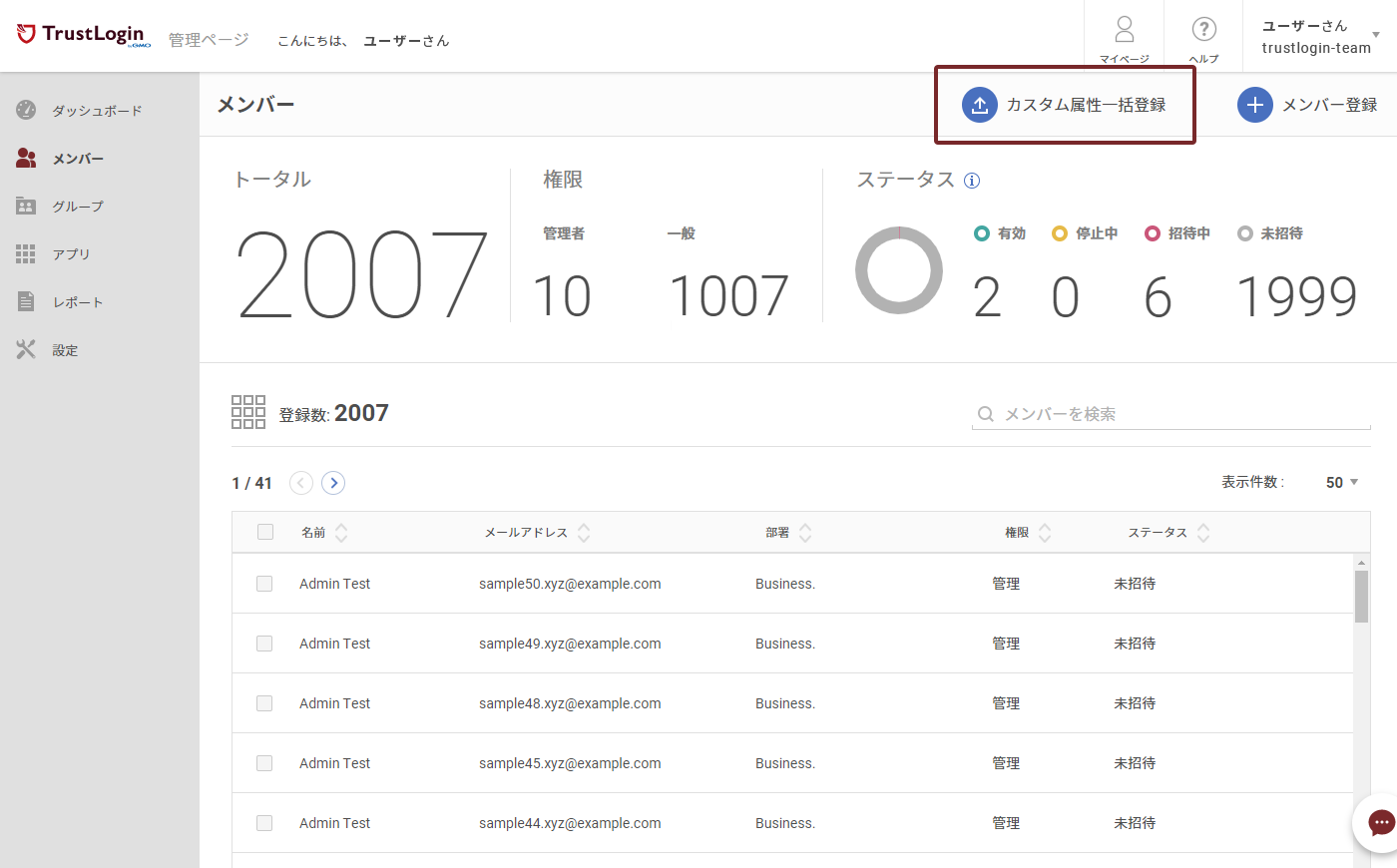Click the search magnifier icon
This screenshot has width=1397, height=868.
pyautogui.click(x=986, y=414)
